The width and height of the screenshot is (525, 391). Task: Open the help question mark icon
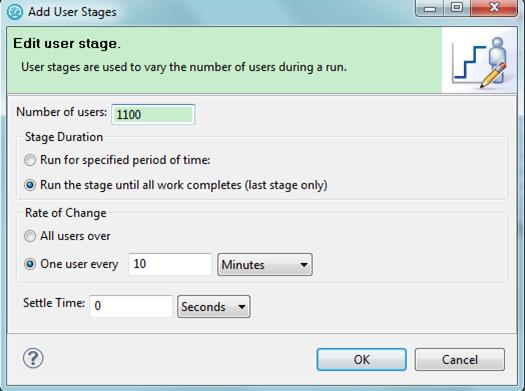(33, 358)
